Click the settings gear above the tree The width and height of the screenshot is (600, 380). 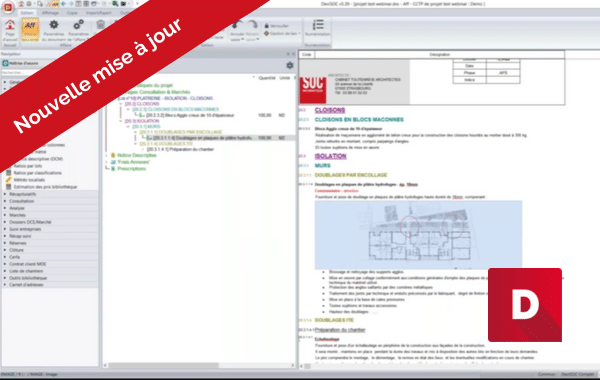290,65
